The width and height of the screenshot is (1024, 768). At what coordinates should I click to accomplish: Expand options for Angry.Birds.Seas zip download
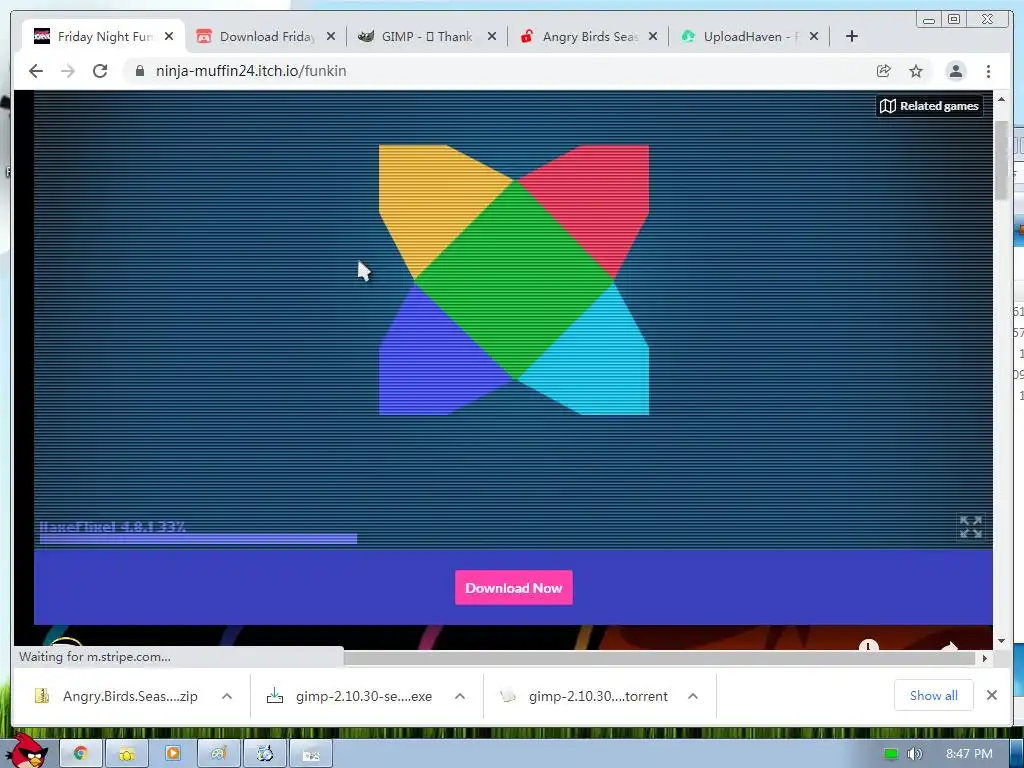227,696
